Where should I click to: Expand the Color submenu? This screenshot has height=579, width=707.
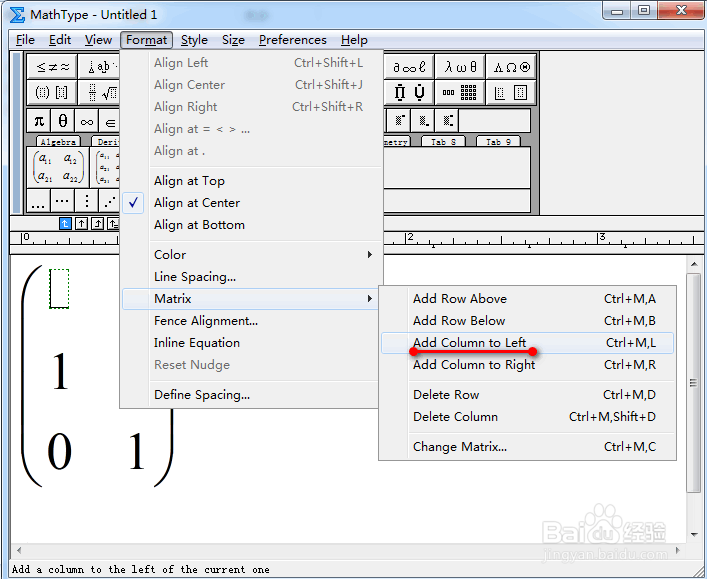click(x=251, y=255)
